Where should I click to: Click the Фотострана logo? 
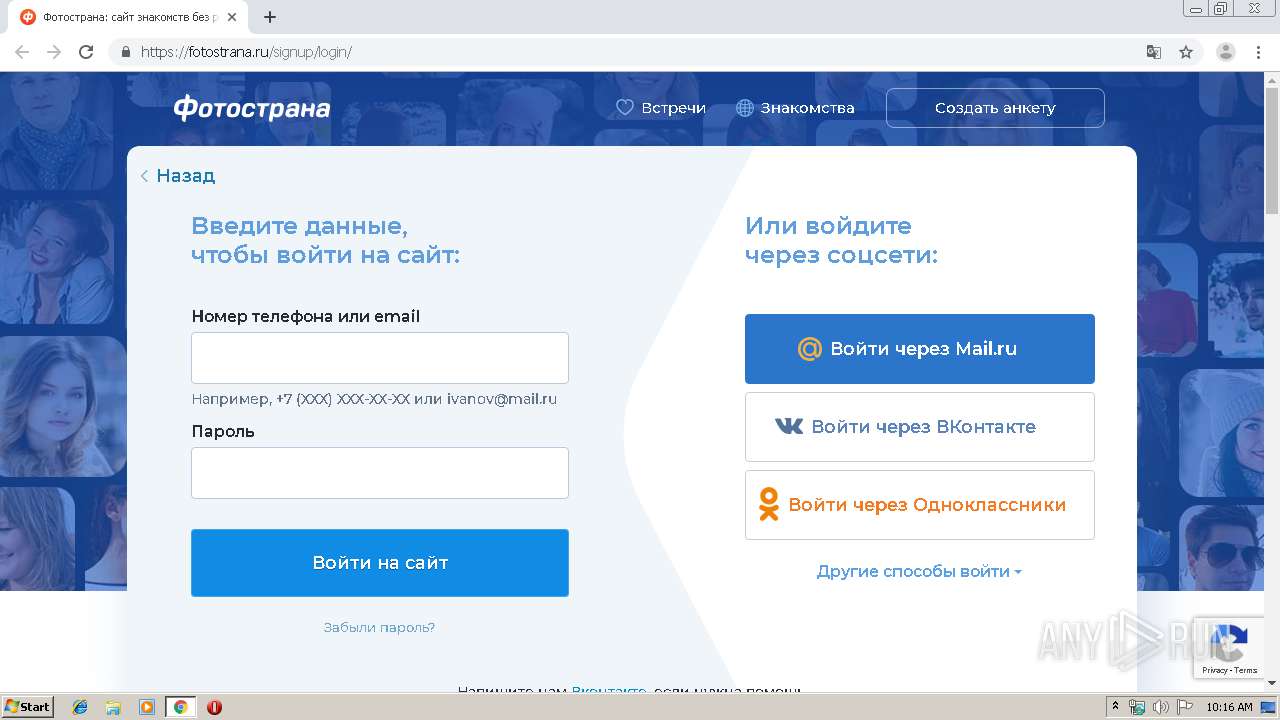251,108
